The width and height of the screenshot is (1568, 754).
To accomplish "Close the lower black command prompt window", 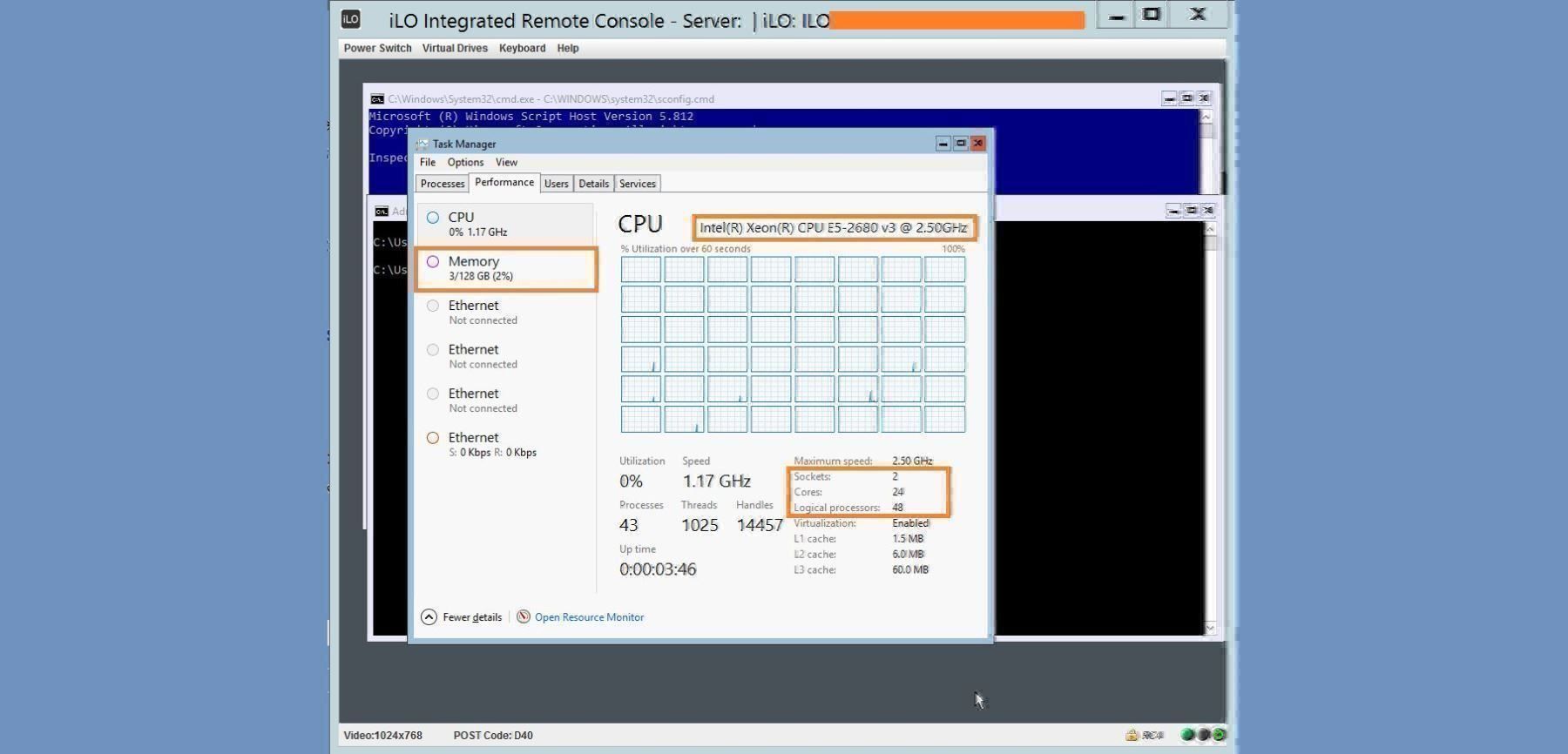I will pos(1208,211).
